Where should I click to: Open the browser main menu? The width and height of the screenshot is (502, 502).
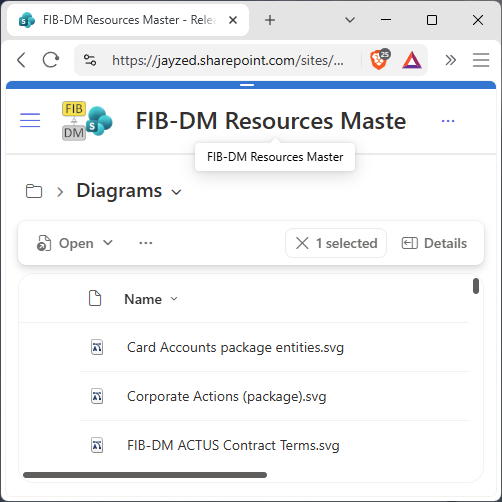point(481,60)
